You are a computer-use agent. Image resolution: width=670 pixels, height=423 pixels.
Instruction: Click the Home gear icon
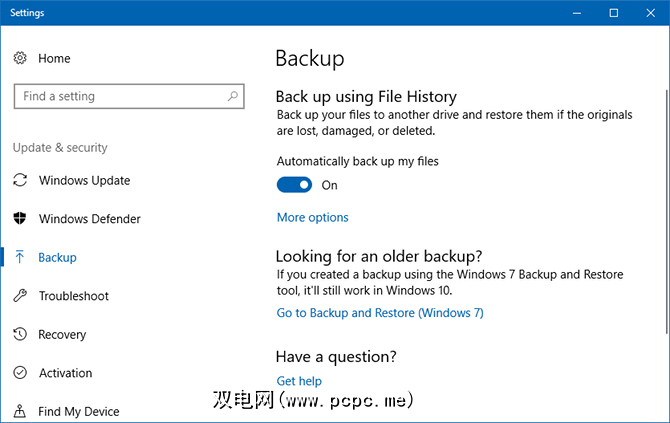[x=20, y=59]
